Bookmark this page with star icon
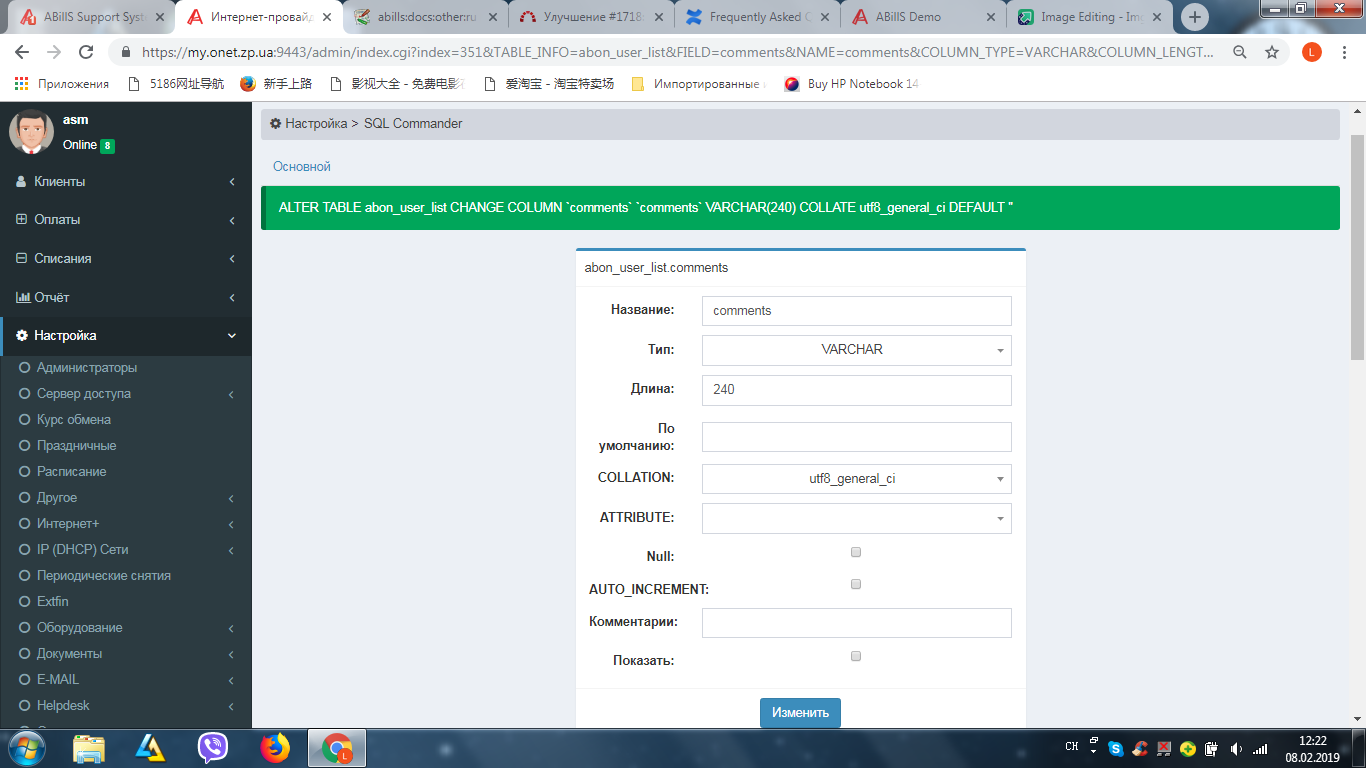The width and height of the screenshot is (1366, 768). (x=1271, y=52)
